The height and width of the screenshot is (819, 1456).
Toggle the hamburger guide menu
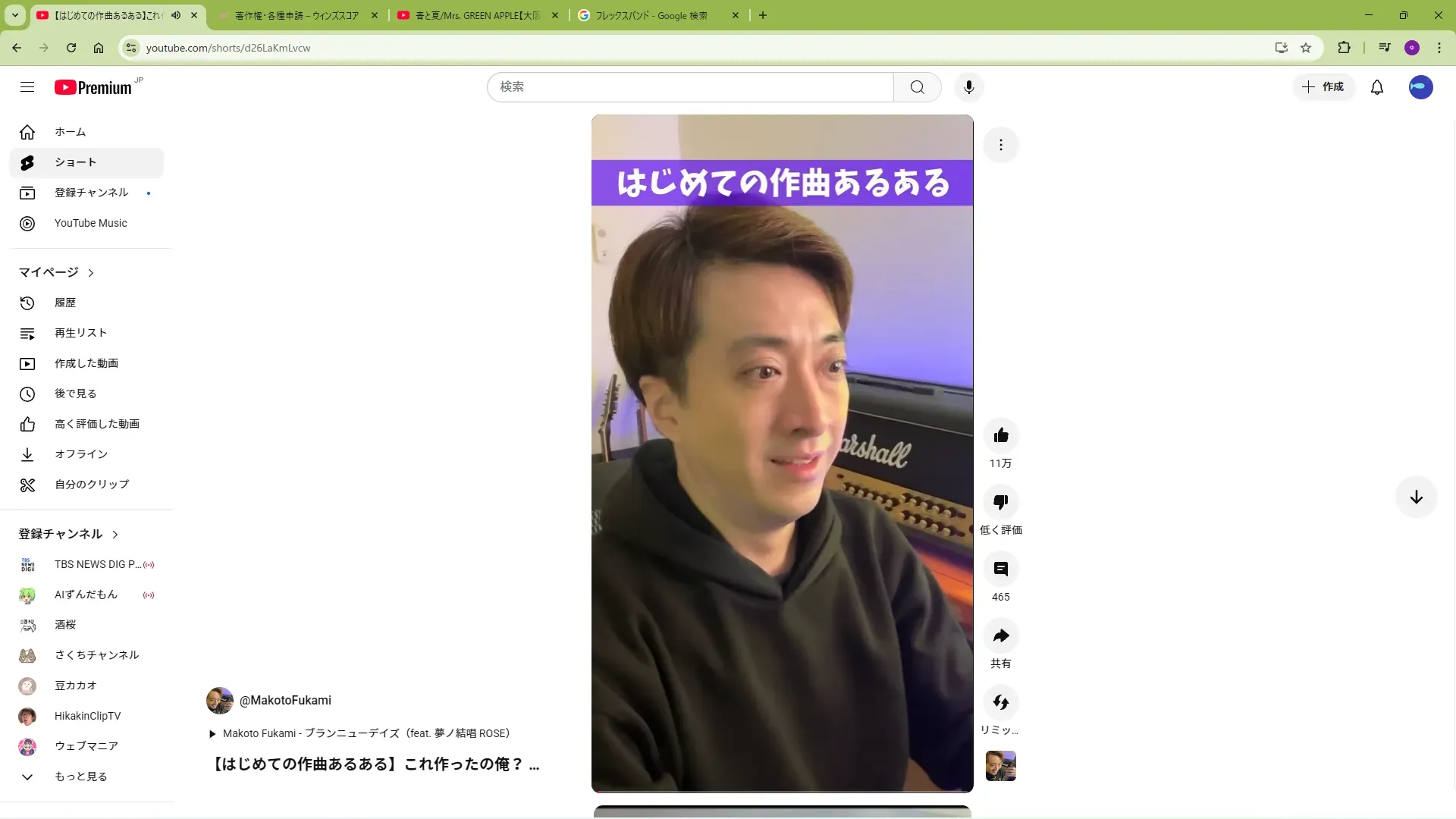click(x=27, y=87)
